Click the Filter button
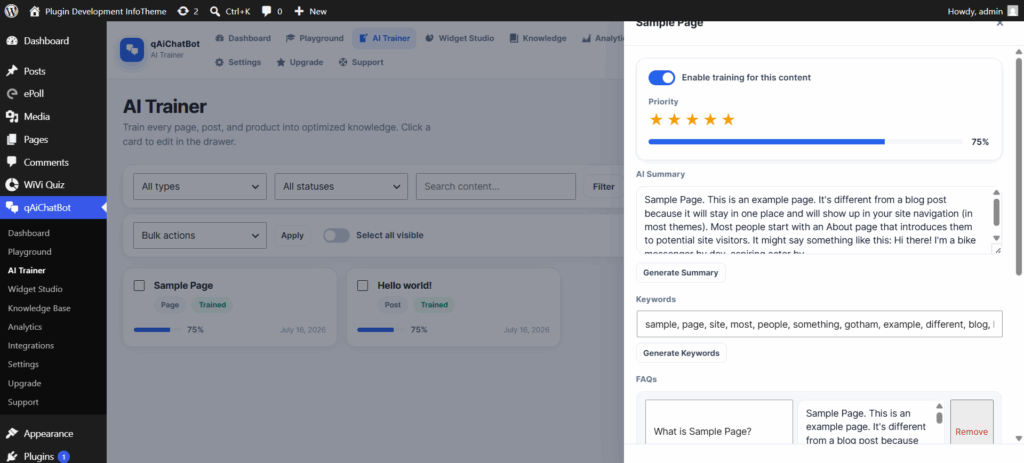The height and width of the screenshot is (463, 1024). [x=603, y=187]
